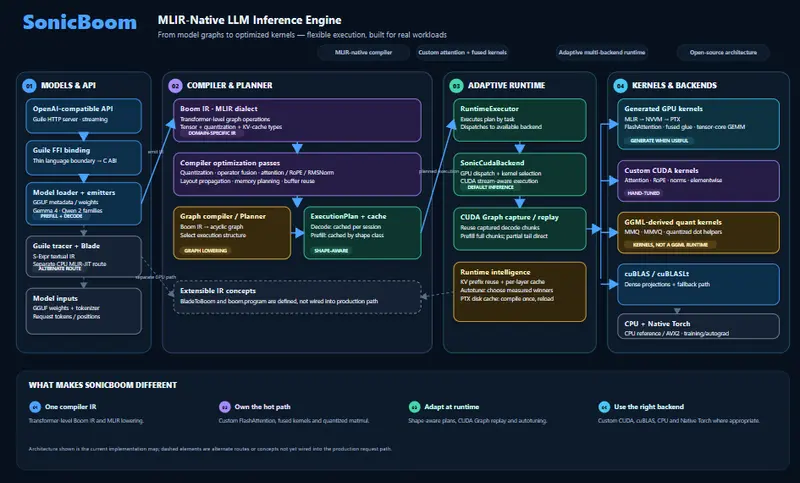
Task: Click the 01 badge beside MODELS & API
Action: tap(29, 86)
